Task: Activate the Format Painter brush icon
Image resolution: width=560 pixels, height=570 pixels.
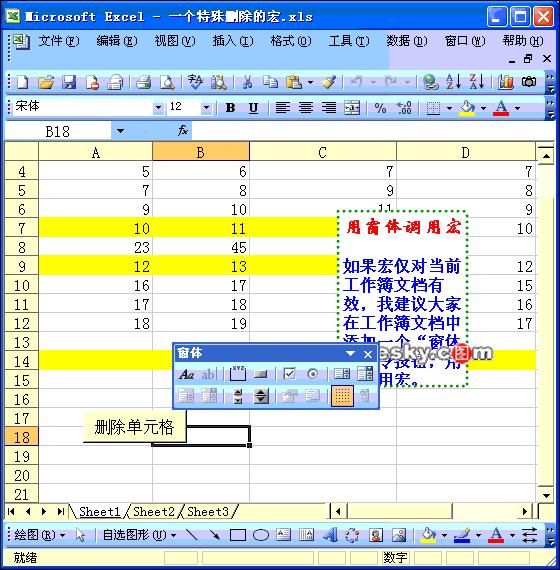Action: pyautogui.click(x=328, y=82)
